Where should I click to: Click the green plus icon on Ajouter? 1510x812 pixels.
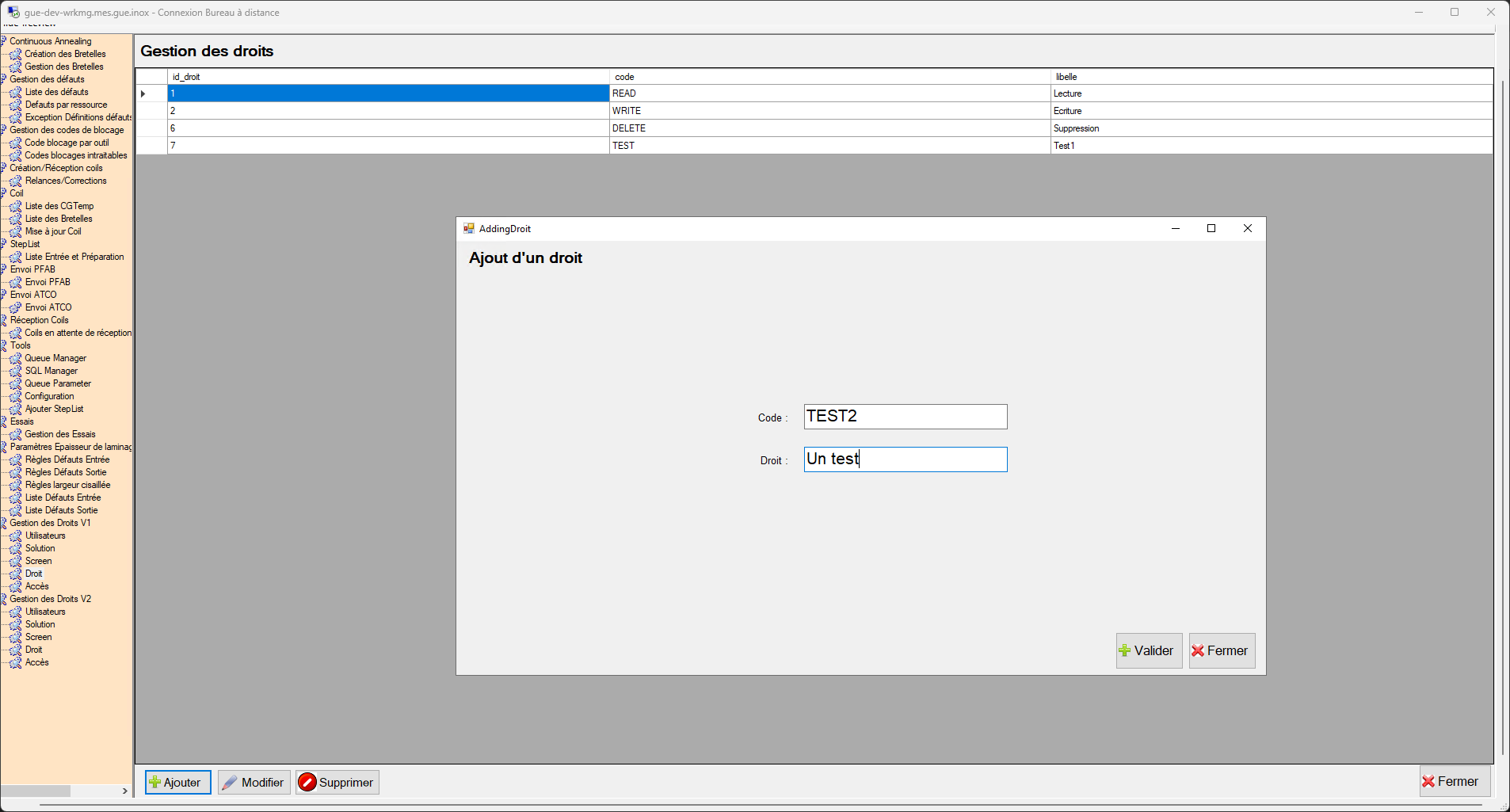(155, 783)
